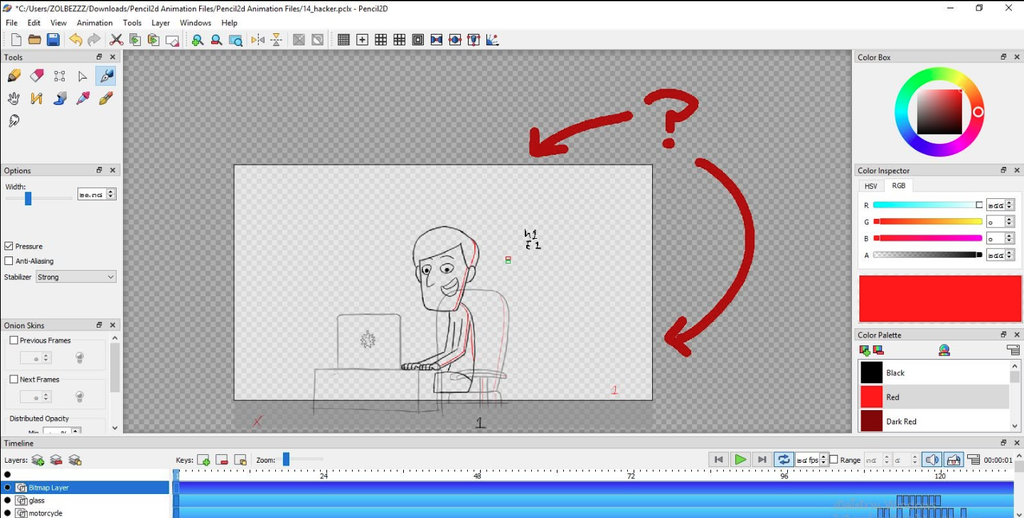
Task: Toggle the sound speaker button
Action: 932,460
